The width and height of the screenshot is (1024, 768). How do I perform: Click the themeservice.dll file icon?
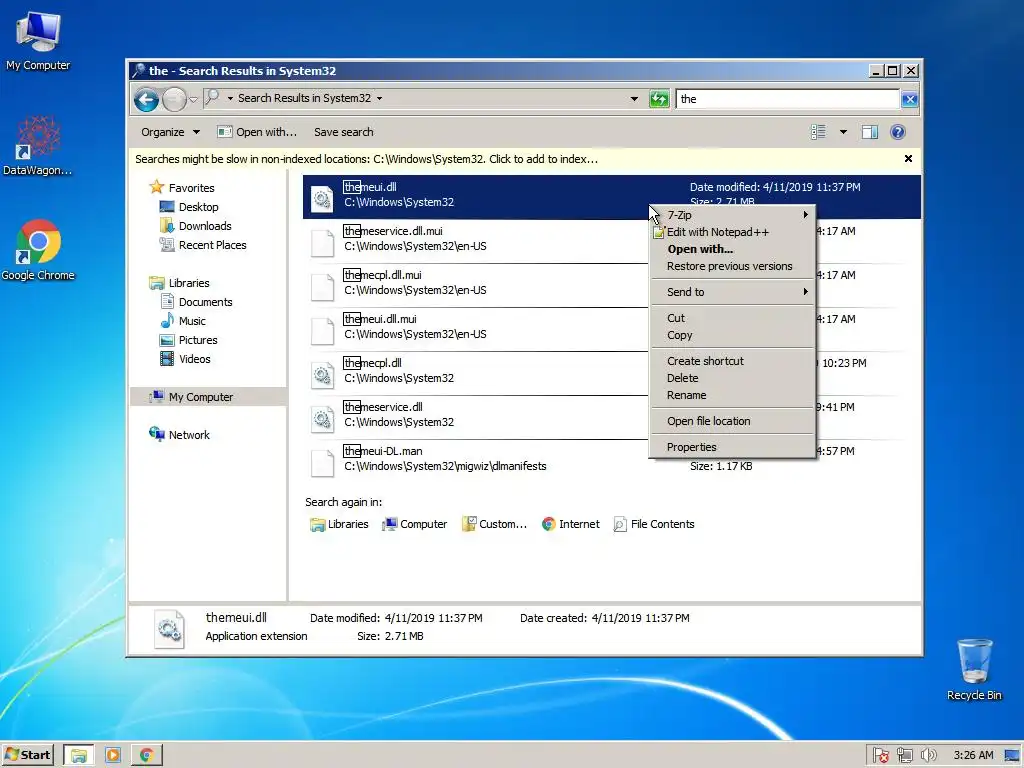click(322, 419)
